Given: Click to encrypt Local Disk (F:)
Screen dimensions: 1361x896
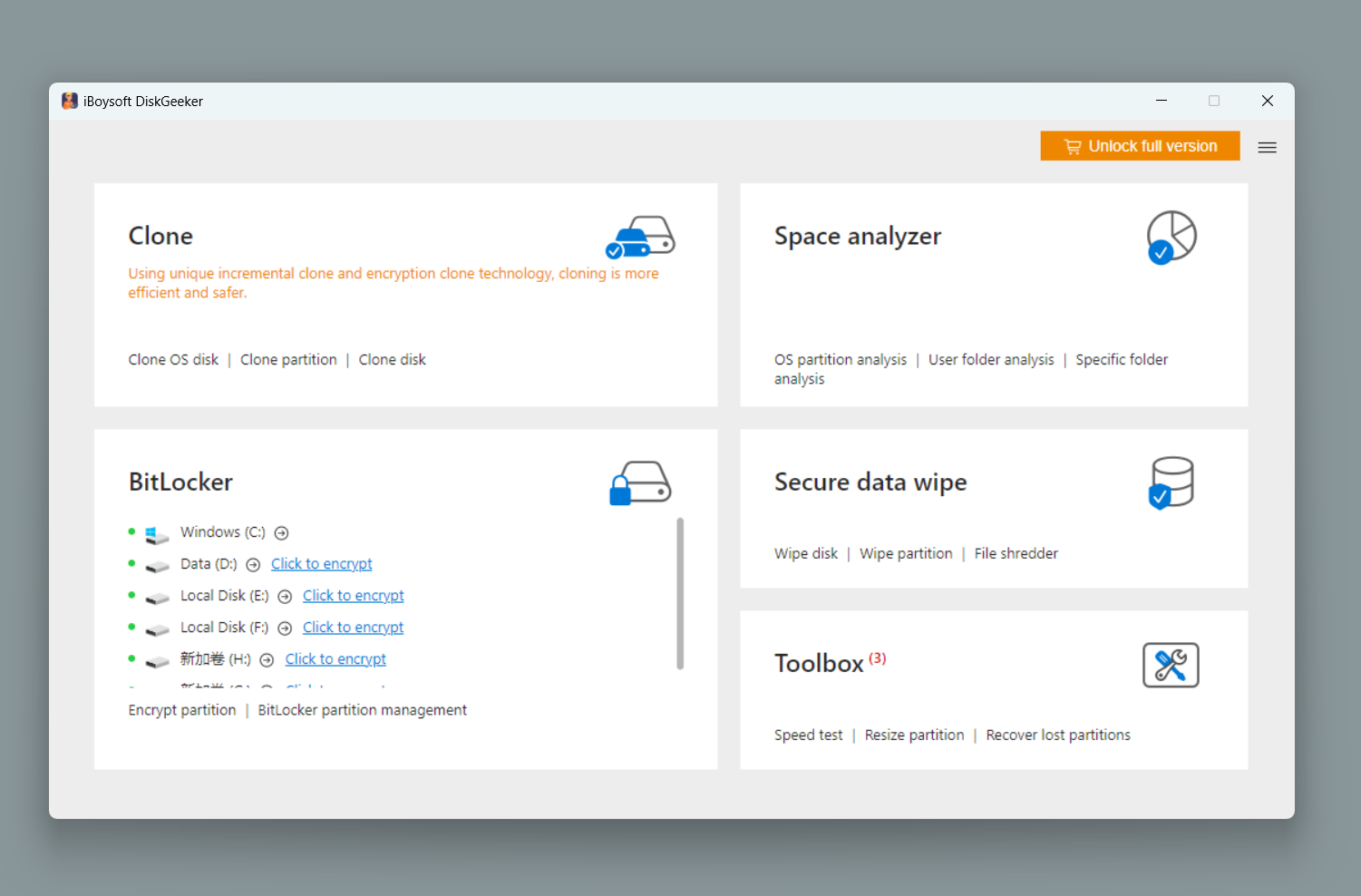Looking at the screenshot, I should click(x=354, y=628).
